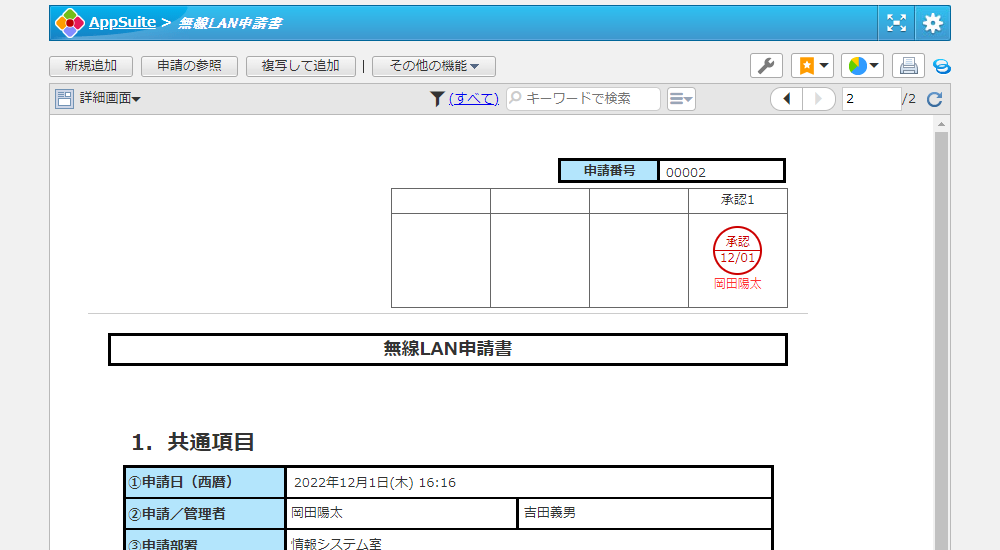Reload the record with refresh icon

(x=935, y=99)
